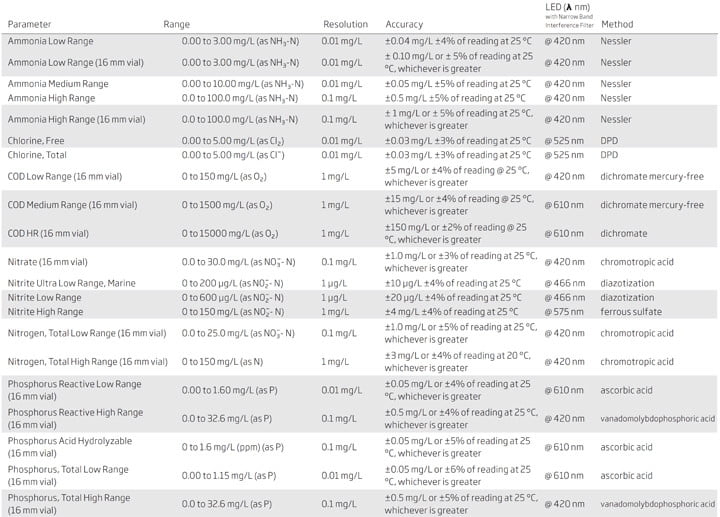Click the Method column header
The image size is (720, 517).
pos(617,24)
